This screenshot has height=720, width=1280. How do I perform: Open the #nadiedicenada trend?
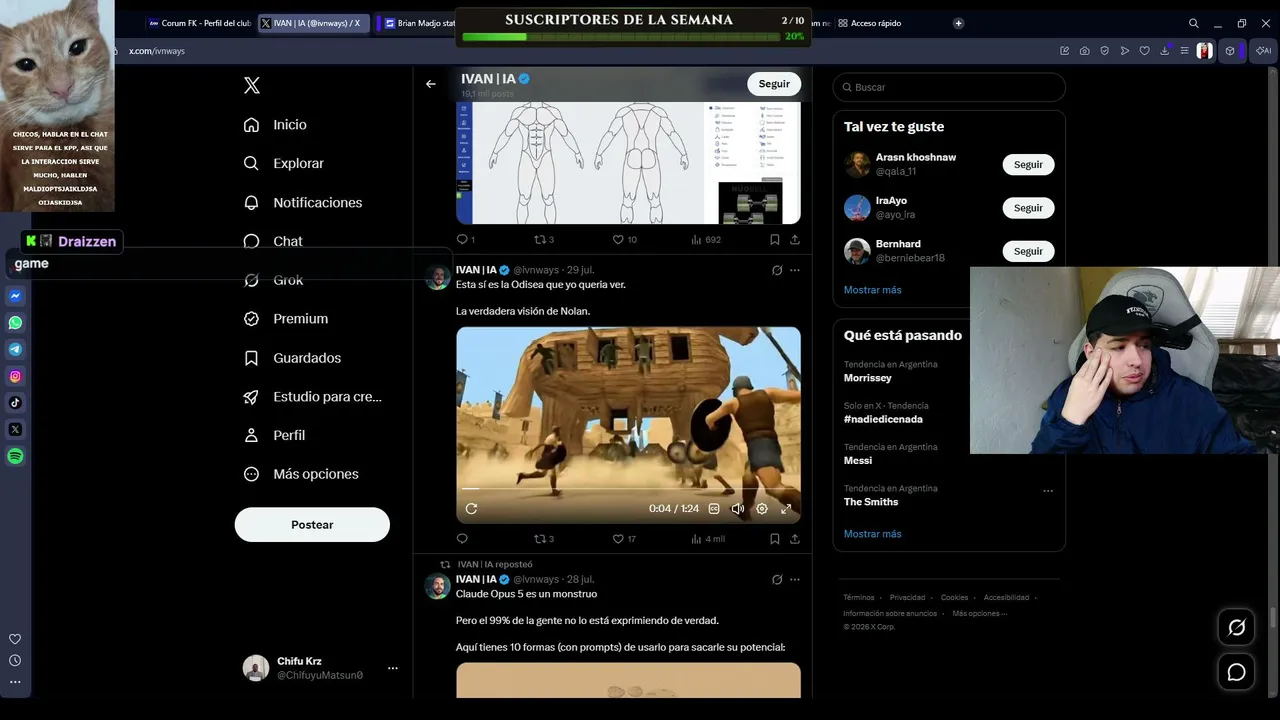[x=883, y=419]
